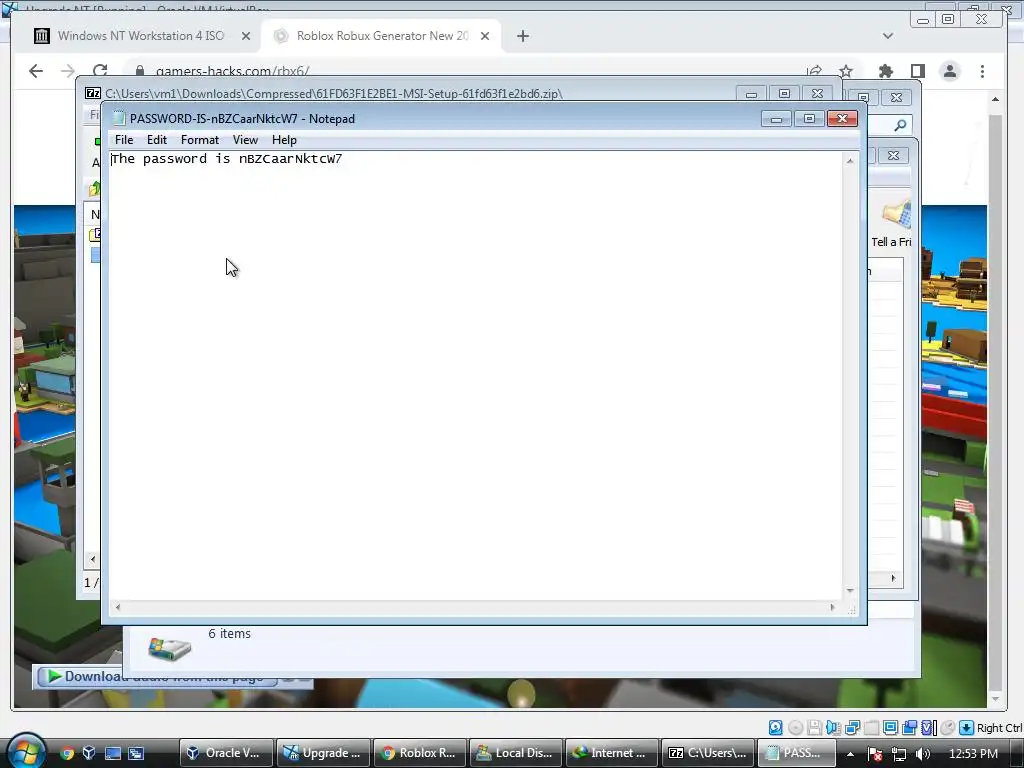This screenshot has height=768, width=1024.
Task: Switch to Internet ... taskbar button
Action: [x=612, y=753]
